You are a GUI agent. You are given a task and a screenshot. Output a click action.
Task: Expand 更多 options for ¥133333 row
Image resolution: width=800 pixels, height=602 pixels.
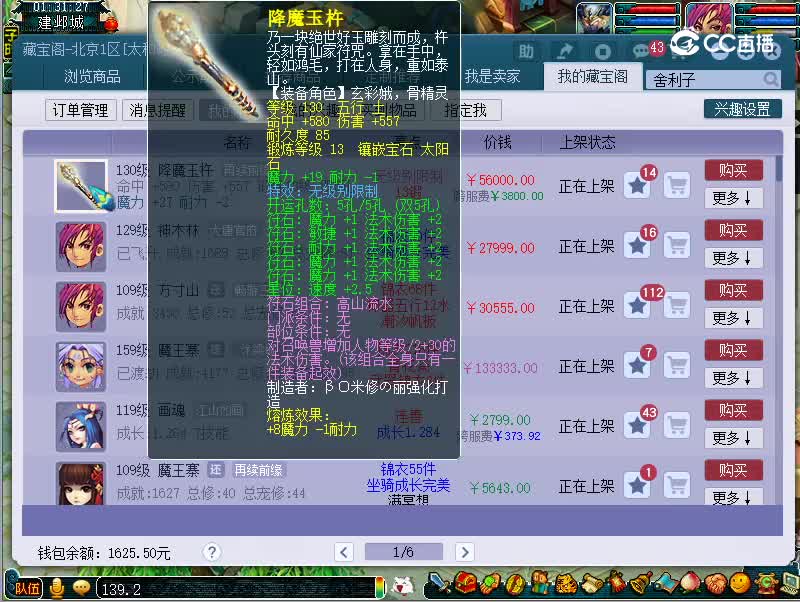point(734,378)
